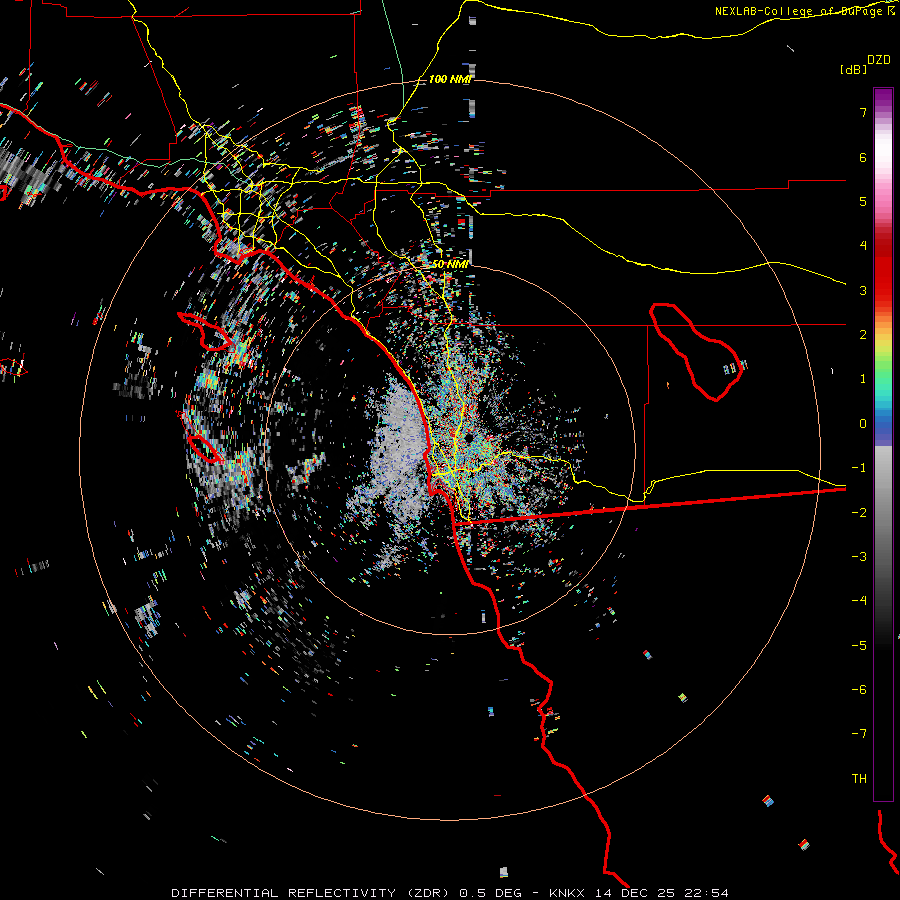The width and height of the screenshot is (900, 900).
Task: Click the black radar site dot at map center
Action: (x=470, y=438)
